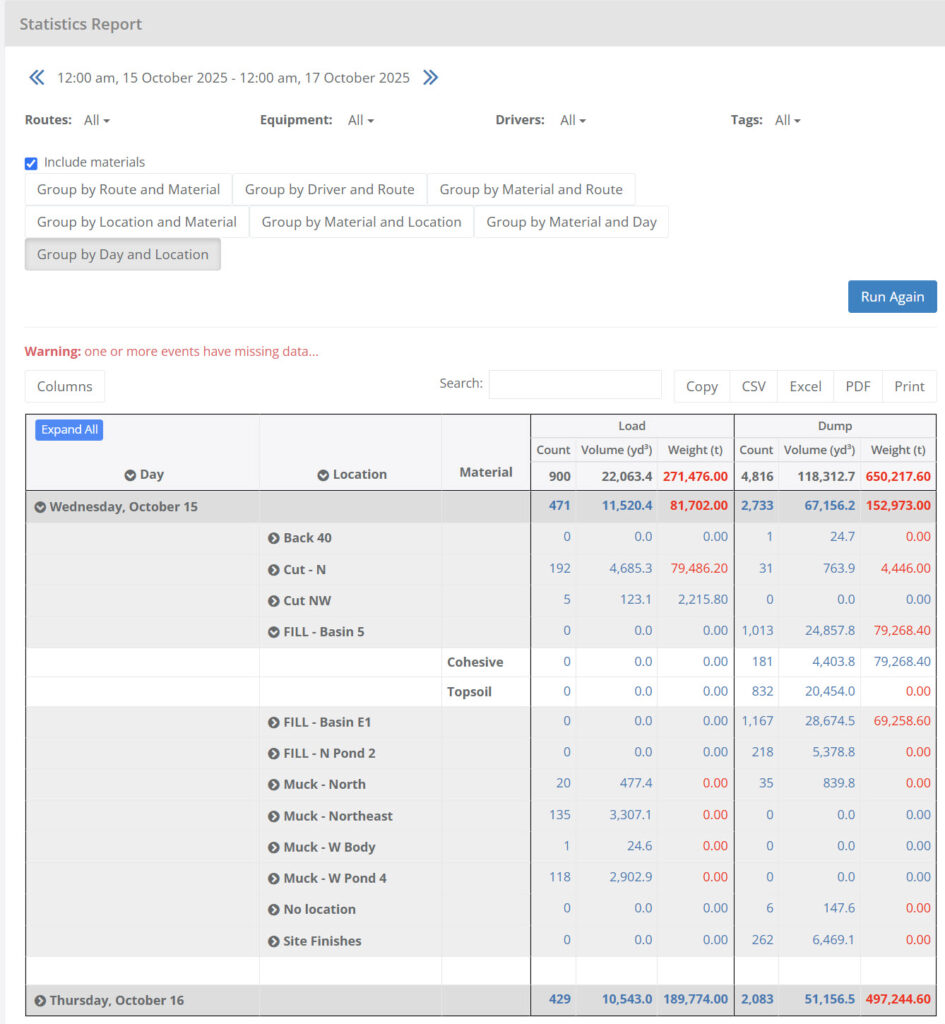Click inside the Search field
This screenshot has width=945, height=1024.
click(x=575, y=384)
